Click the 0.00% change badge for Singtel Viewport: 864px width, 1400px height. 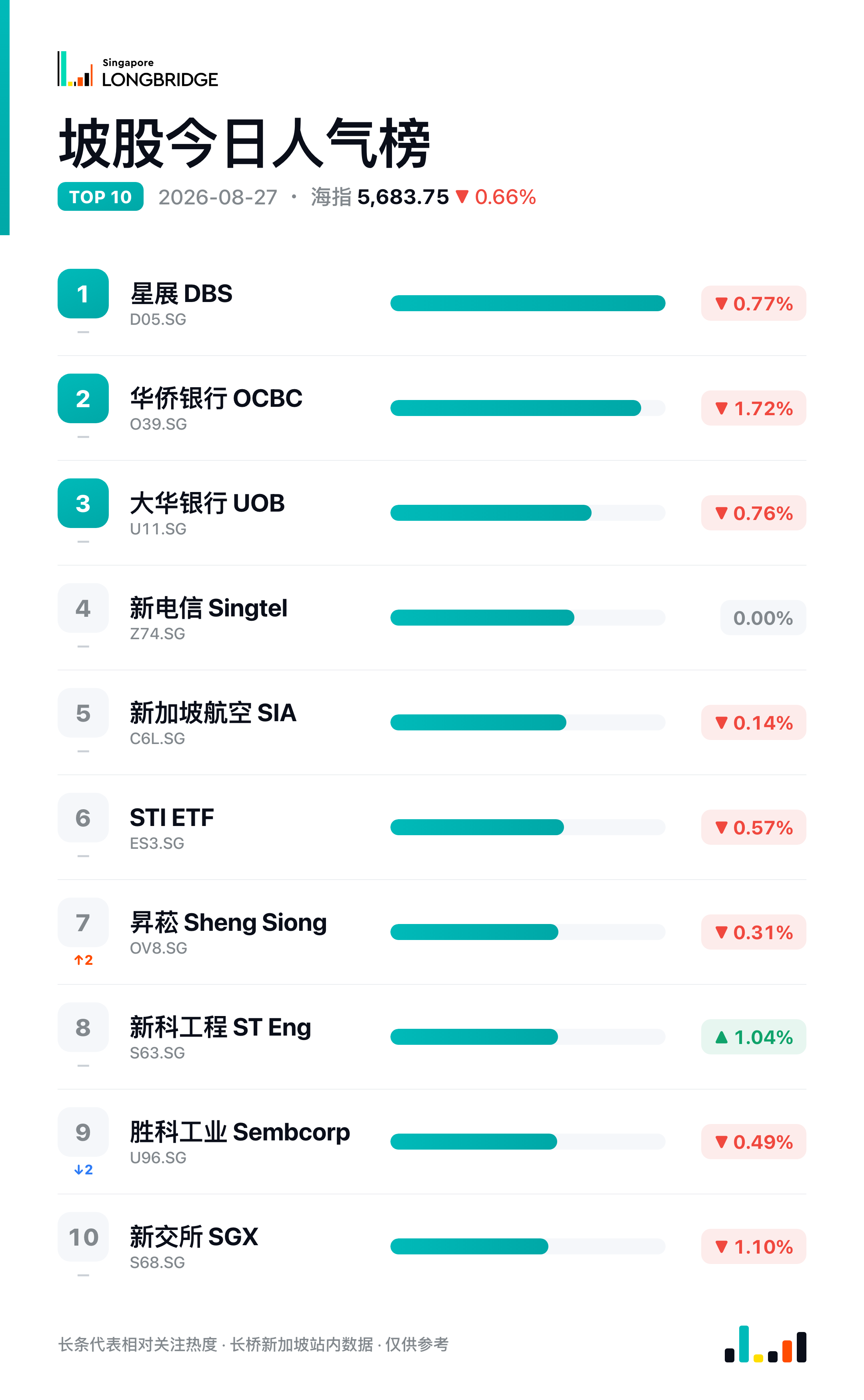pyautogui.click(x=763, y=618)
